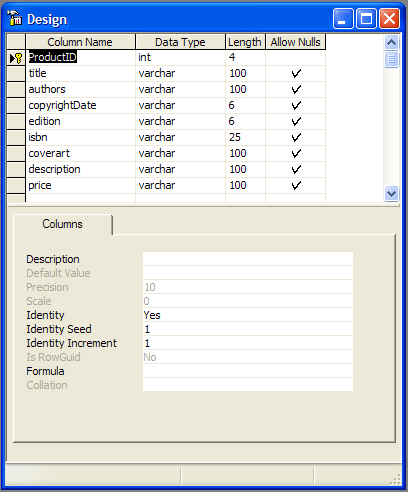Click the Design window title icon
Screen dimensions: 408x492
pos(15,18)
